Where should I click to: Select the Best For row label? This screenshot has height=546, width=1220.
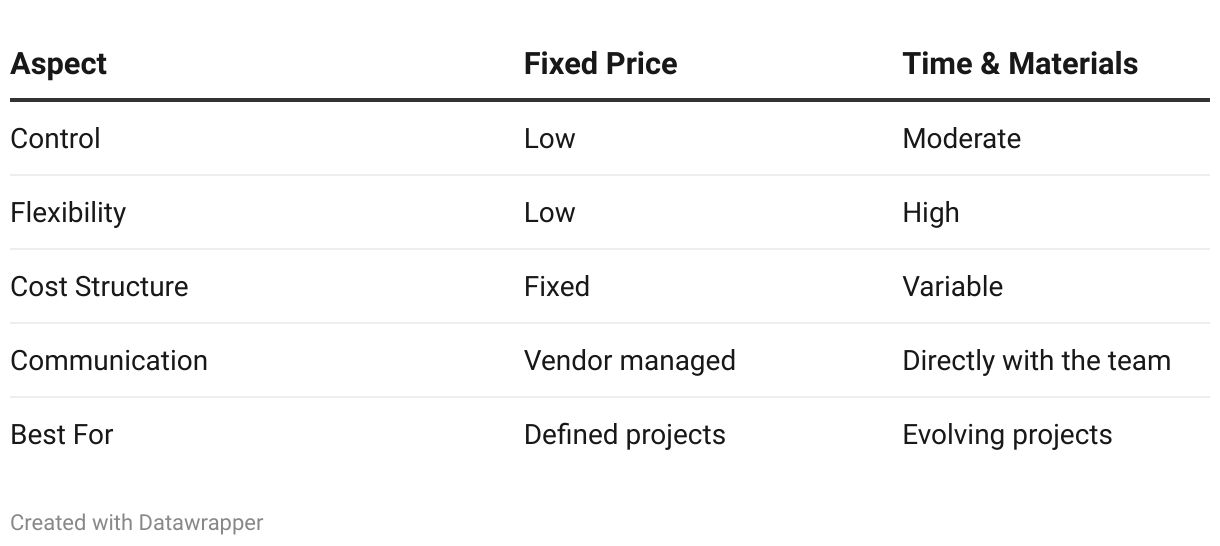[x=62, y=434]
